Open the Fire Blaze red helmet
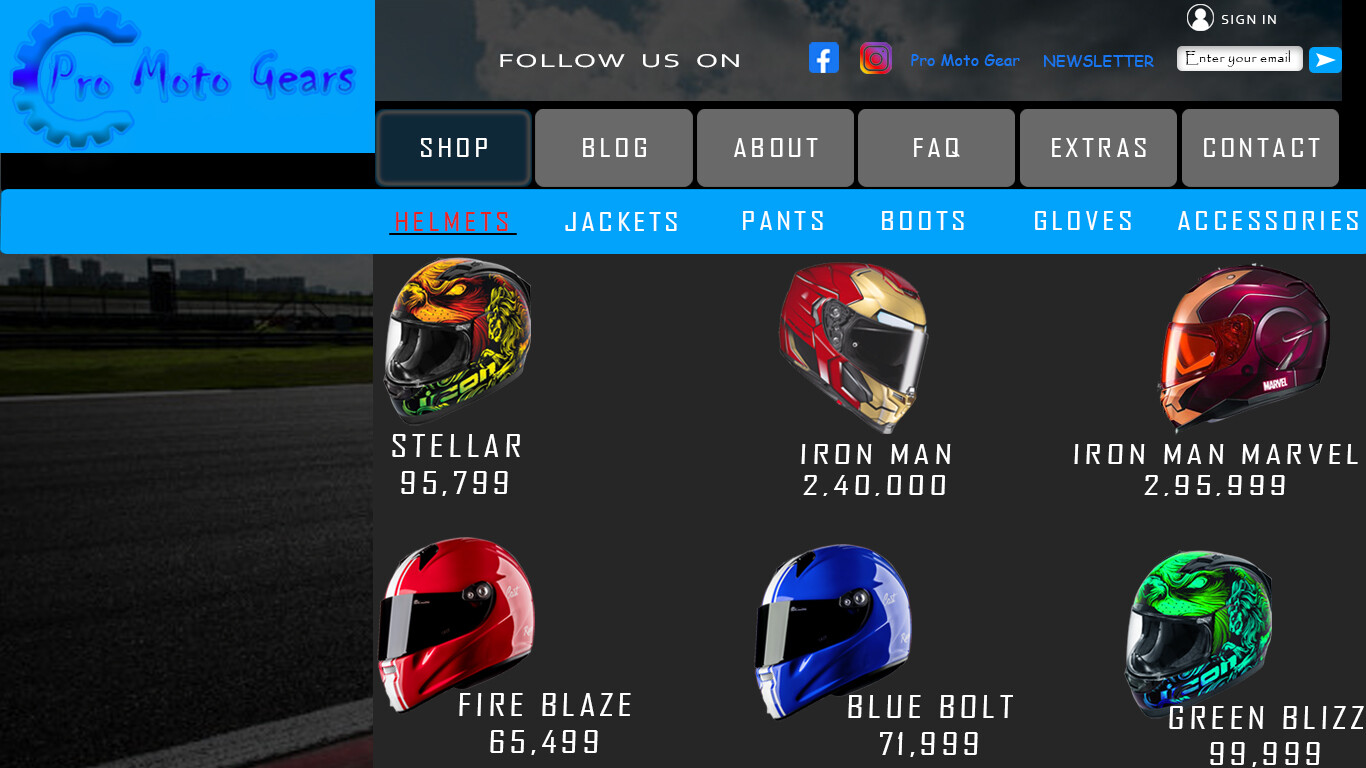 [x=457, y=623]
